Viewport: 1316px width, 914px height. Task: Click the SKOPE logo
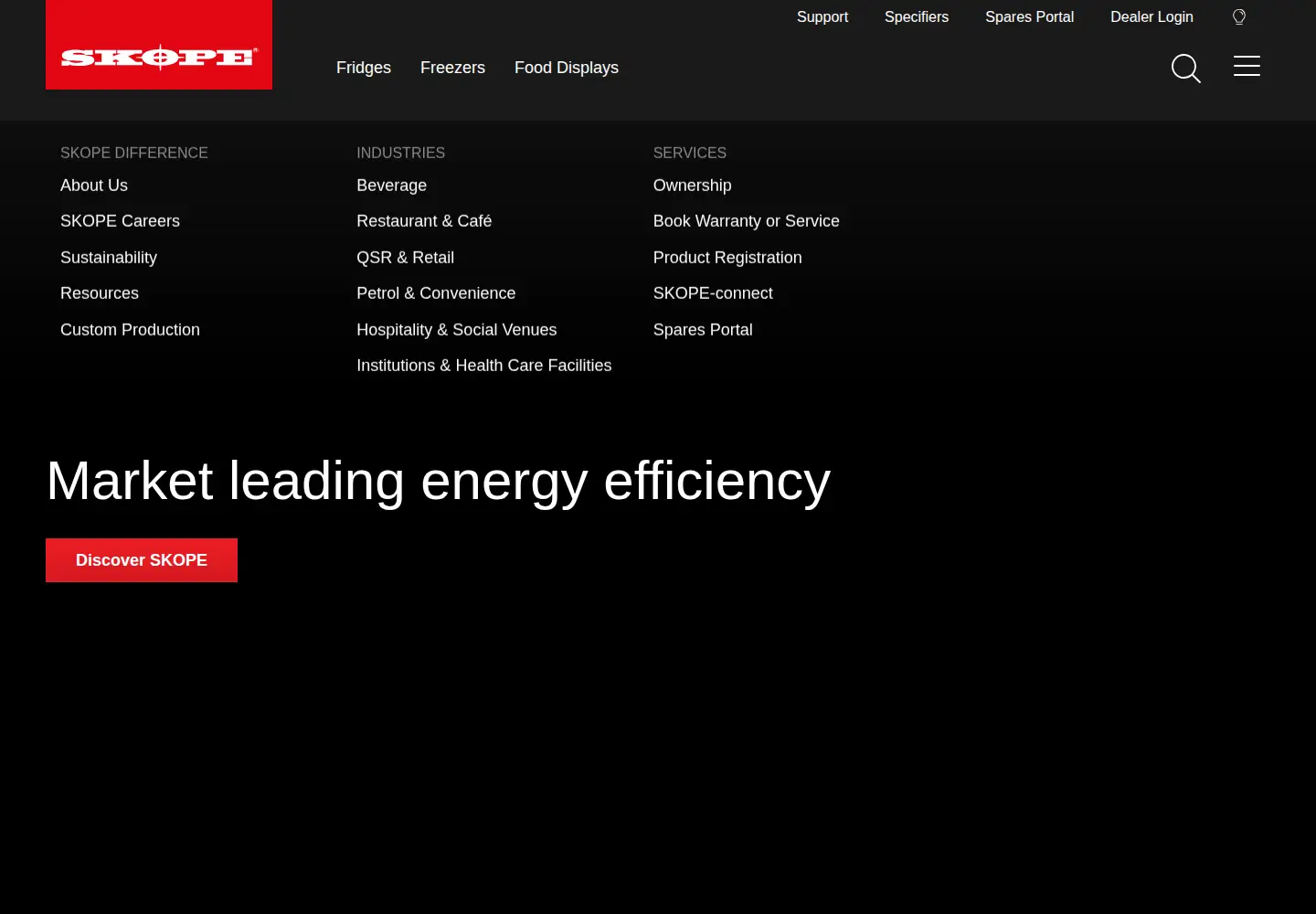pyautogui.click(x=159, y=45)
